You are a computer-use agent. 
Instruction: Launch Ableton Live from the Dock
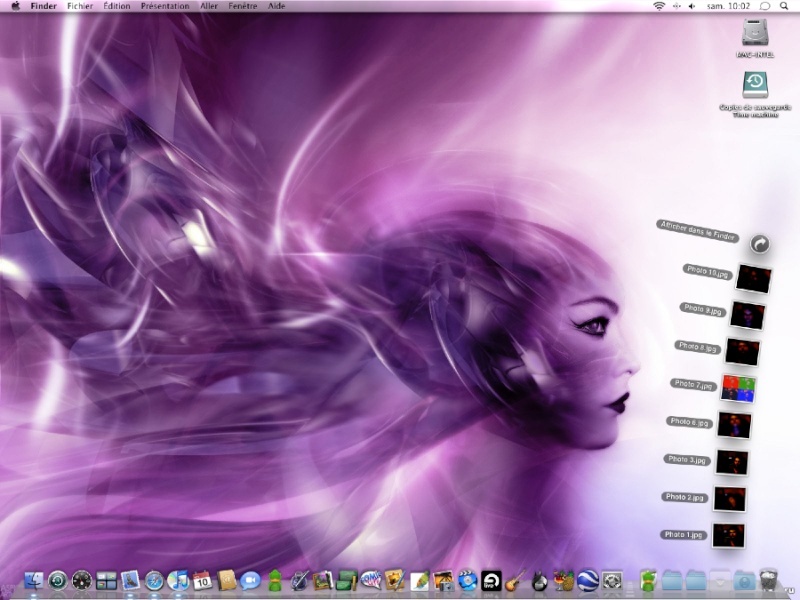(491, 581)
